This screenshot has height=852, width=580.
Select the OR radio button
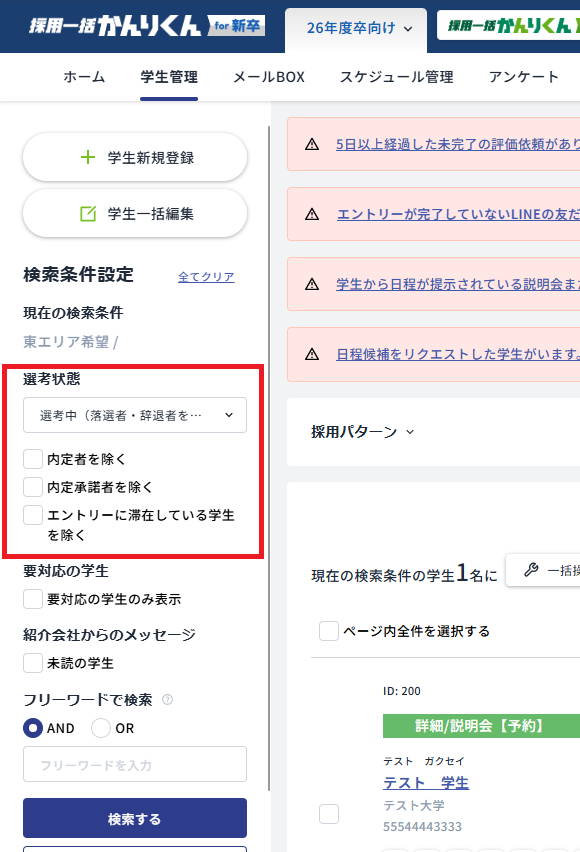(x=101, y=728)
